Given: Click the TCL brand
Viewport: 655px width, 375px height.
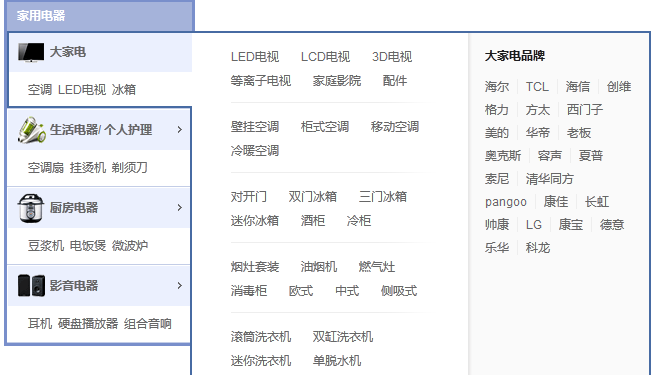Looking at the screenshot, I should pyautogui.click(x=537, y=87).
